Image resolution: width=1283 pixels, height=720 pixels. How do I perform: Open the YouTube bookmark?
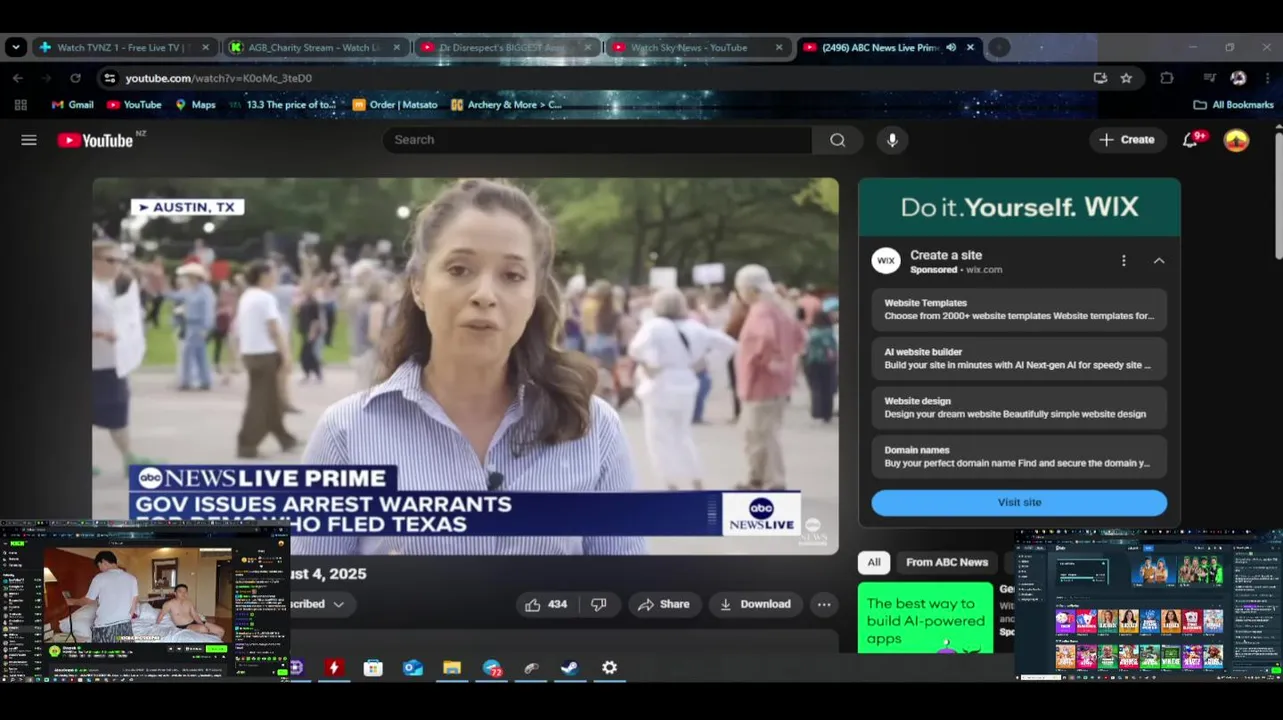pyautogui.click(x=134, y=104)
